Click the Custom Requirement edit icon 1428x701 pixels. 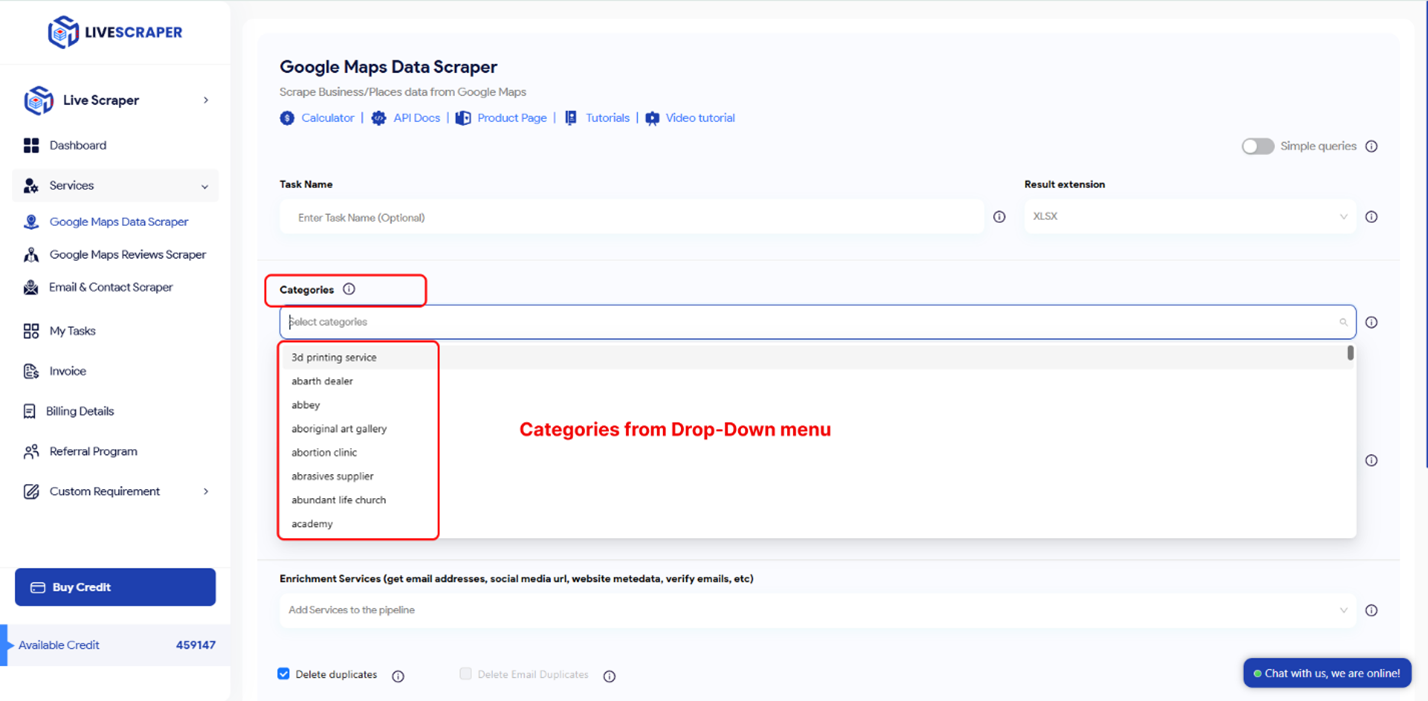31,491
